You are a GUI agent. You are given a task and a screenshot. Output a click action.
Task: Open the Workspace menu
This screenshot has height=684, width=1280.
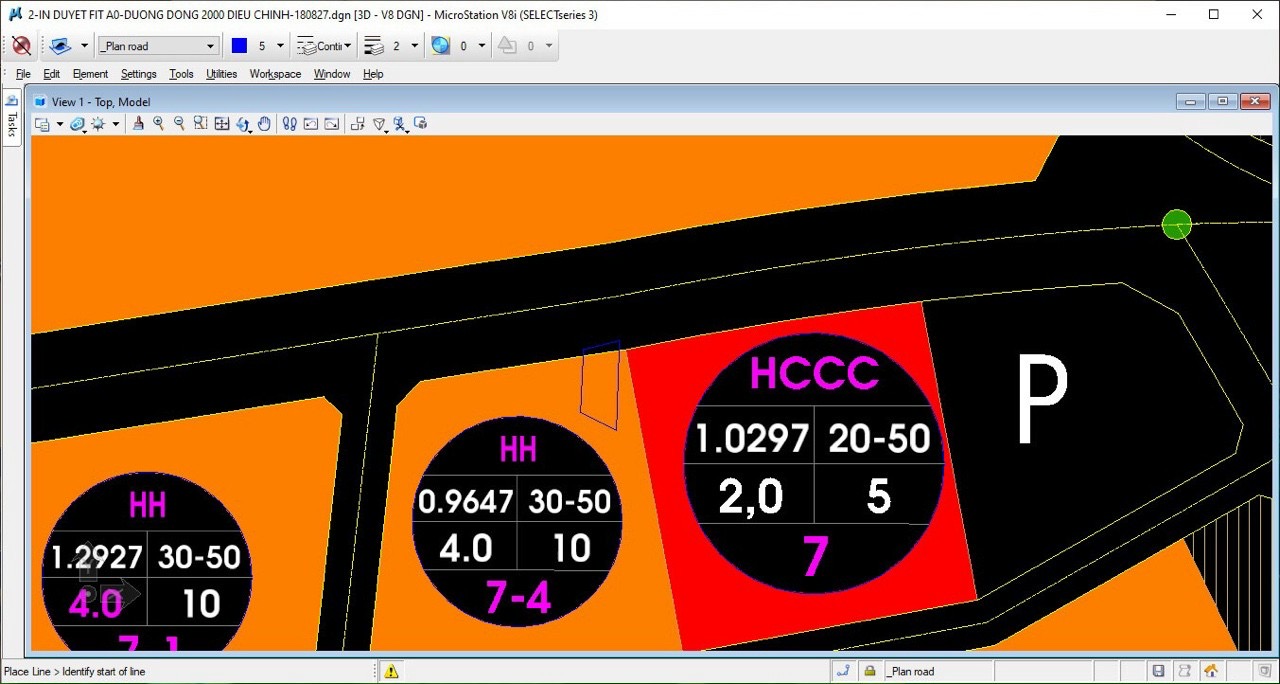pos(275,74)
